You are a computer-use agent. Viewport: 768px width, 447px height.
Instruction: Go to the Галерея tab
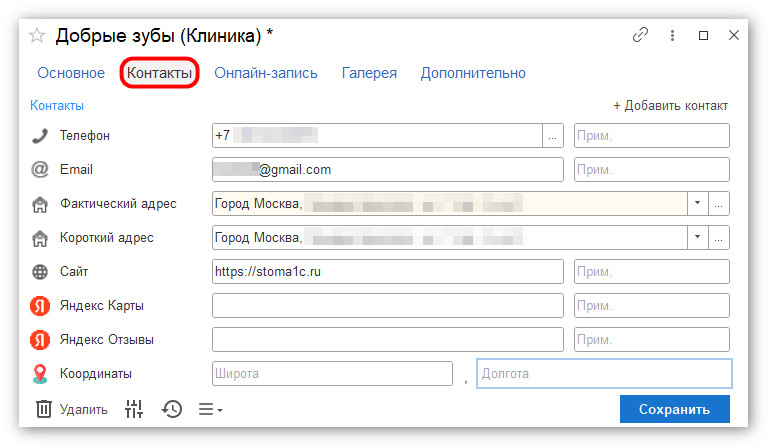click(x=369, y=73)
